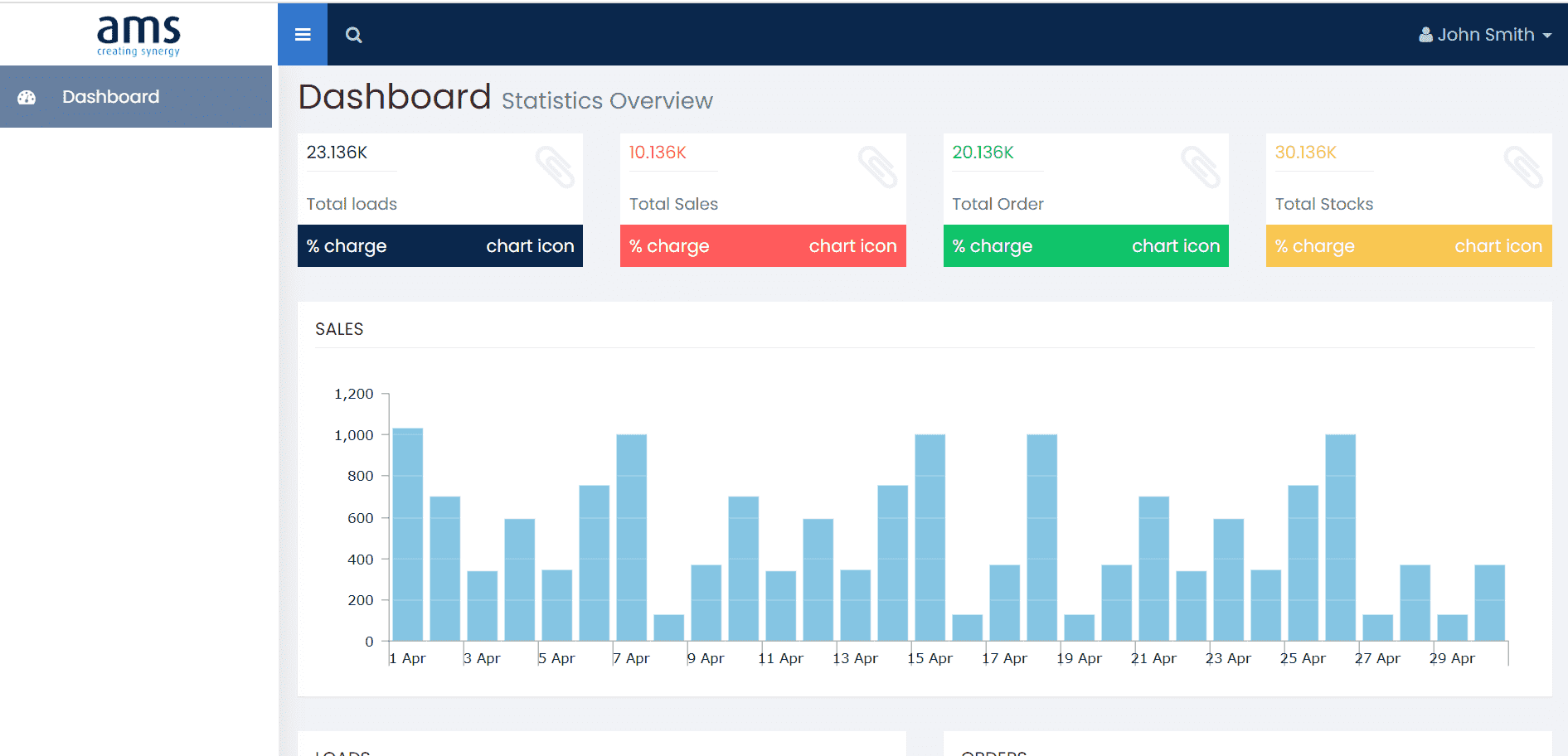The width and height of the screenshot is (1568, 756).
Task: Click the 13 Apr axis label
Action: tap(855, 658)
